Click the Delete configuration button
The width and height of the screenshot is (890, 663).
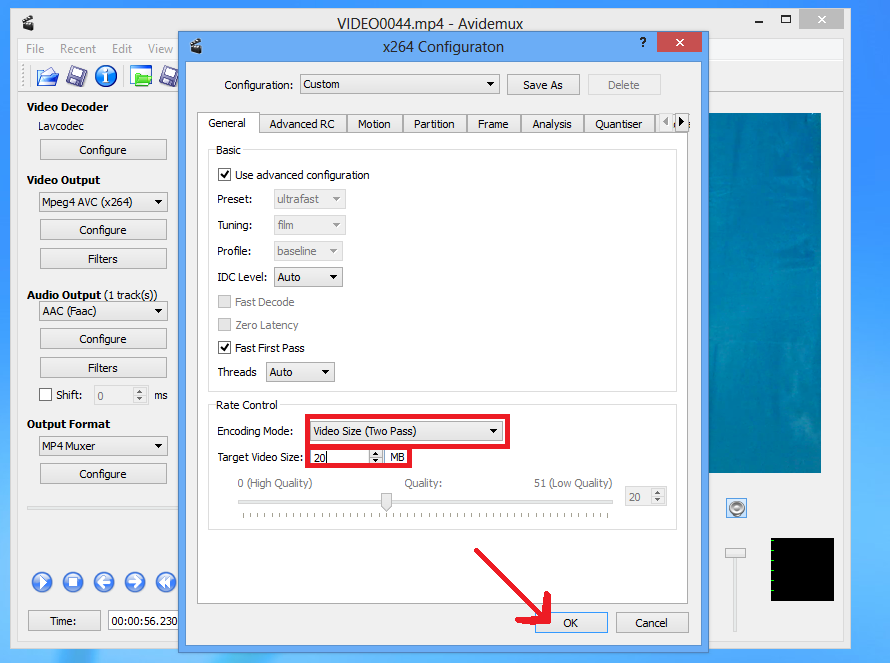point(624,85)
